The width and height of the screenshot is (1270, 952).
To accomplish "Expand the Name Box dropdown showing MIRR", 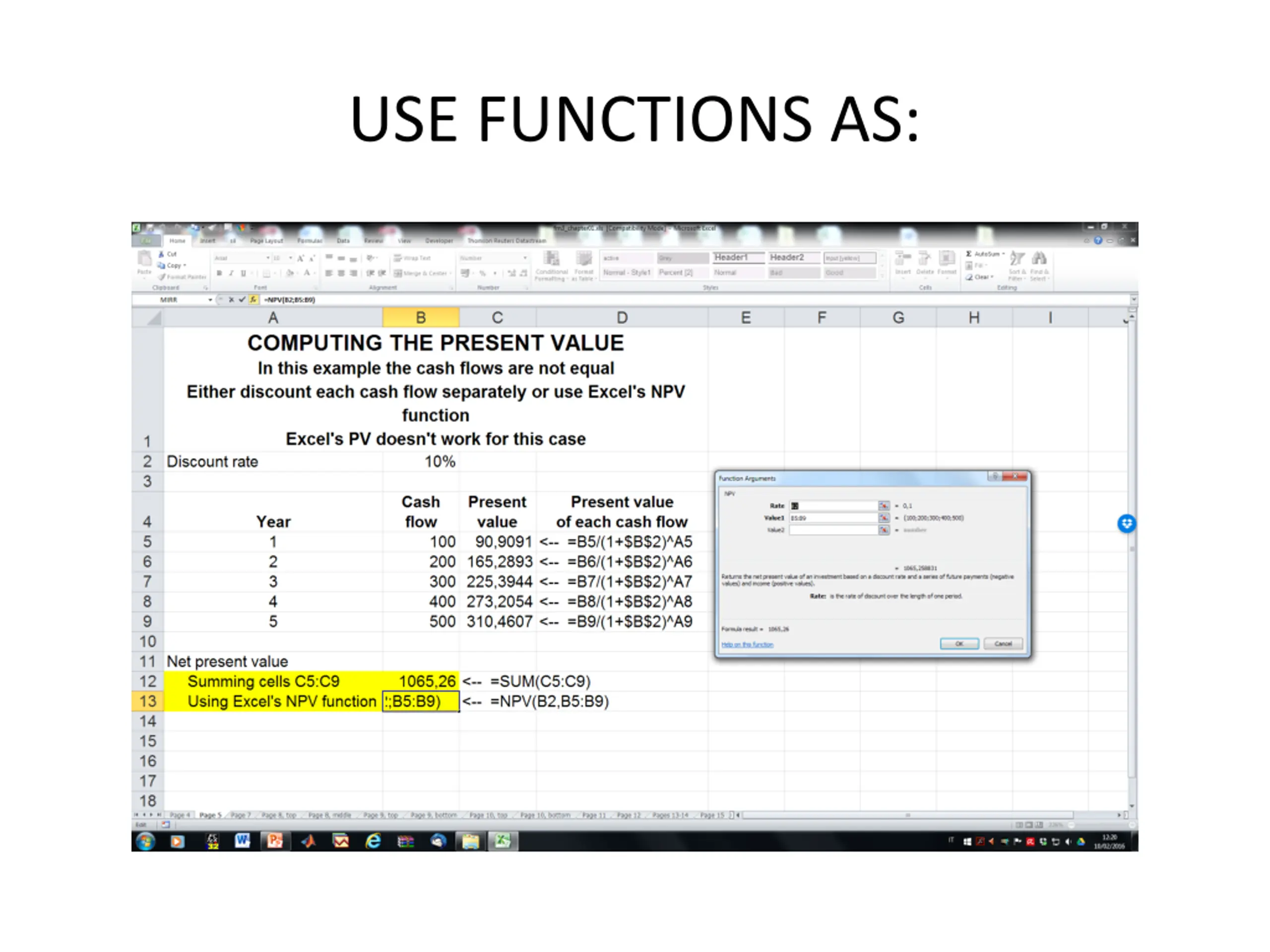I will [x=210, y=299].
